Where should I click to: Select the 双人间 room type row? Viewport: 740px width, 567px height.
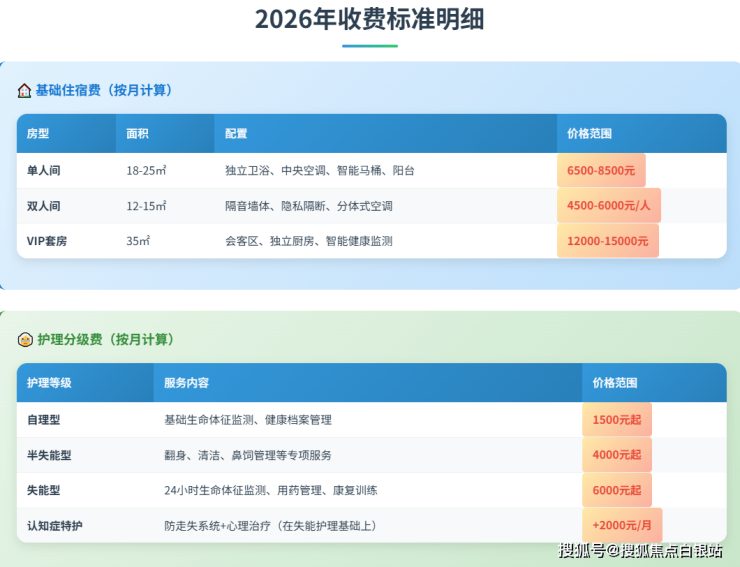(x=44, y=206)
